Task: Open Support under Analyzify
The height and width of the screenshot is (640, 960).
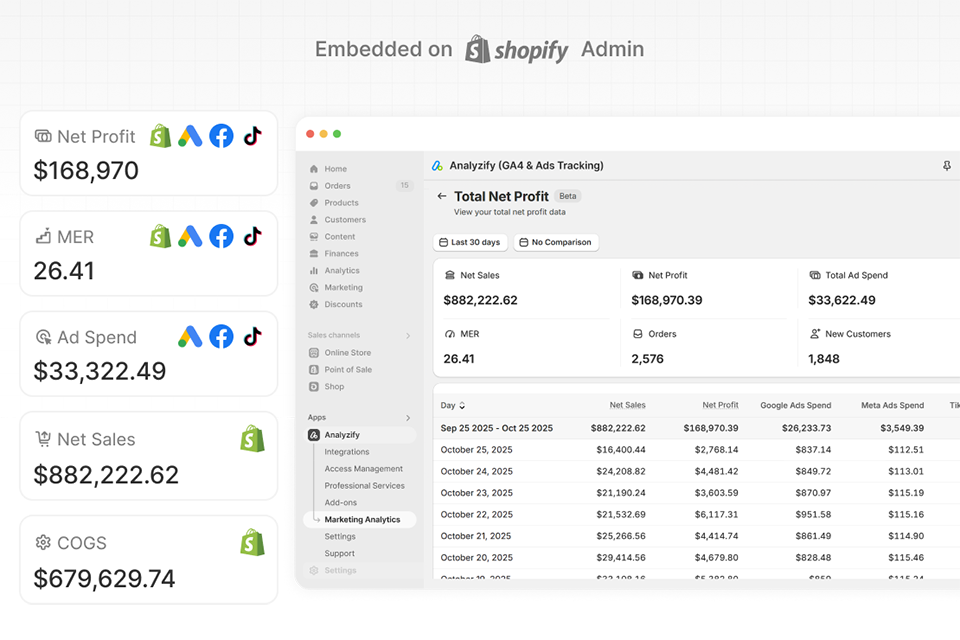Action: [339, 553]
